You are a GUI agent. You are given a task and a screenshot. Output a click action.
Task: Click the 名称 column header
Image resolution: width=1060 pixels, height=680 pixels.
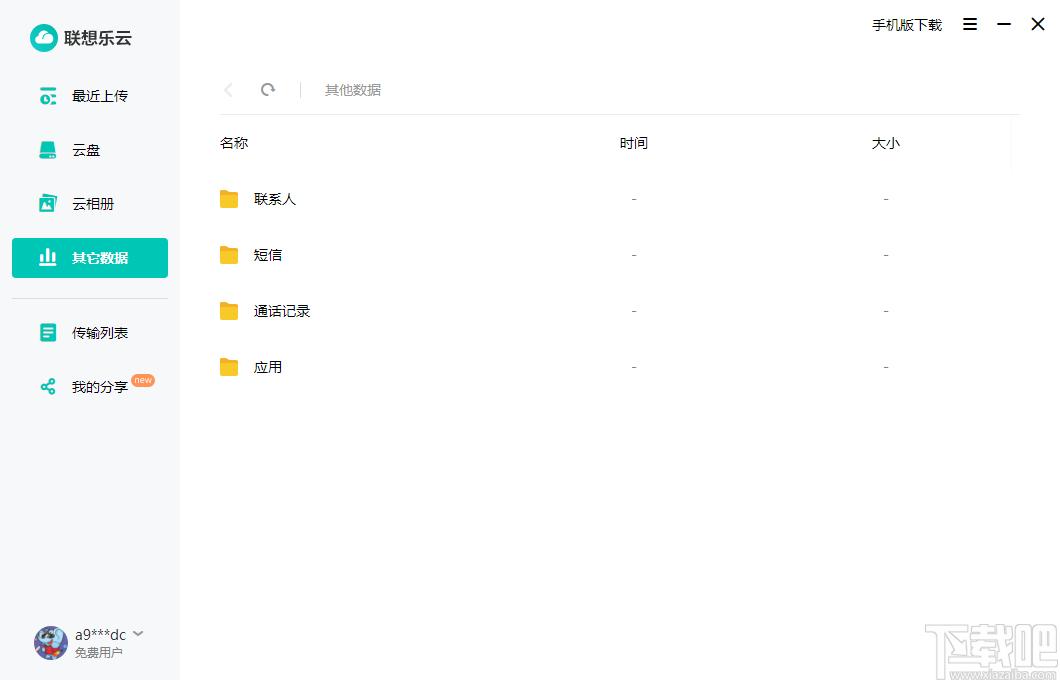234,143
